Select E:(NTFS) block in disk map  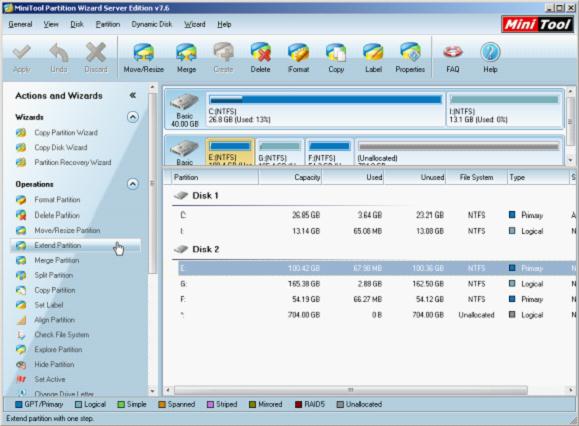tap(230, 152)
